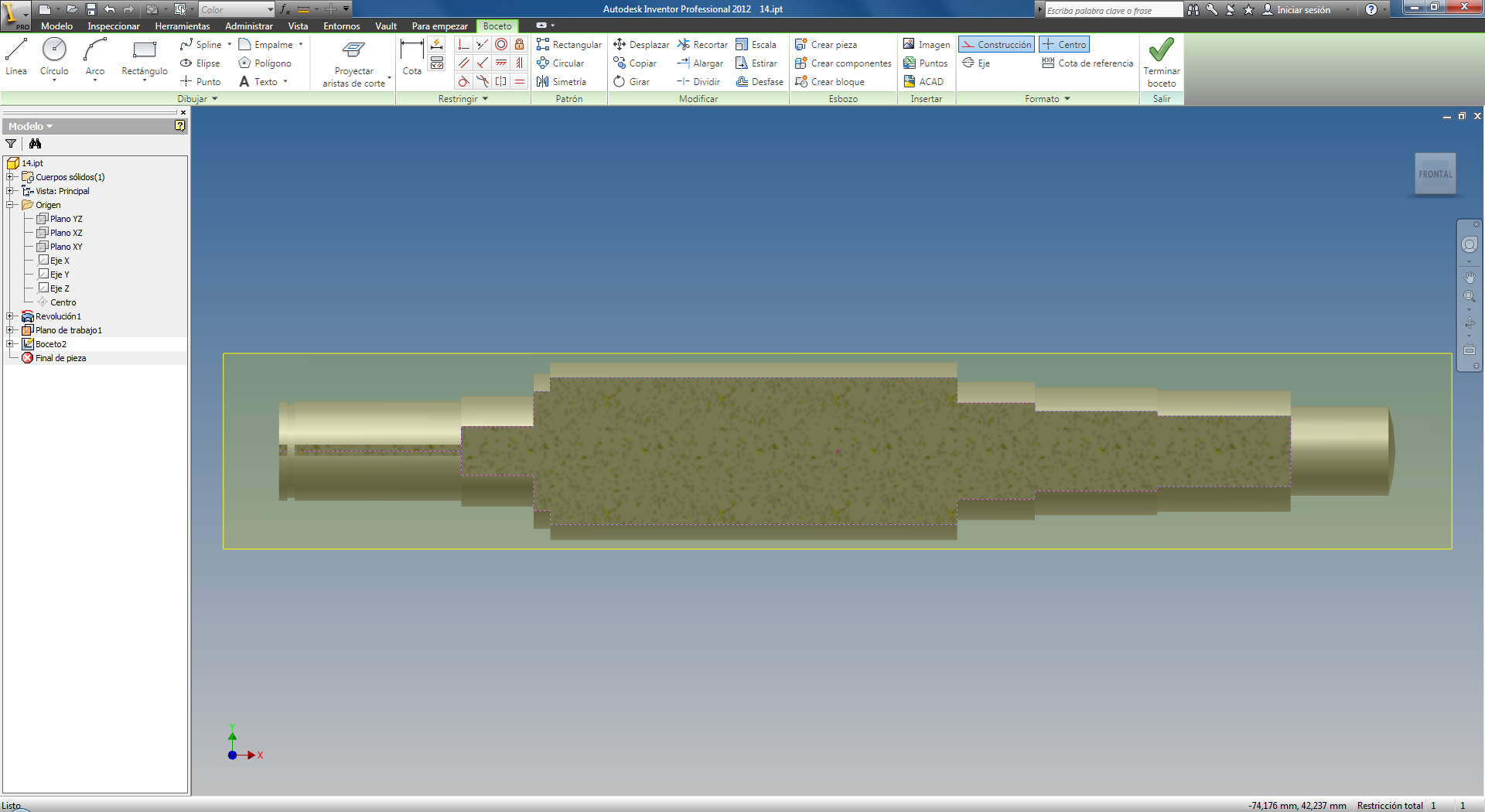Screen dimensions: 1485x812
Task: Click the keyword search input field
Action: pyautogui.click(x=1113, y=10)
